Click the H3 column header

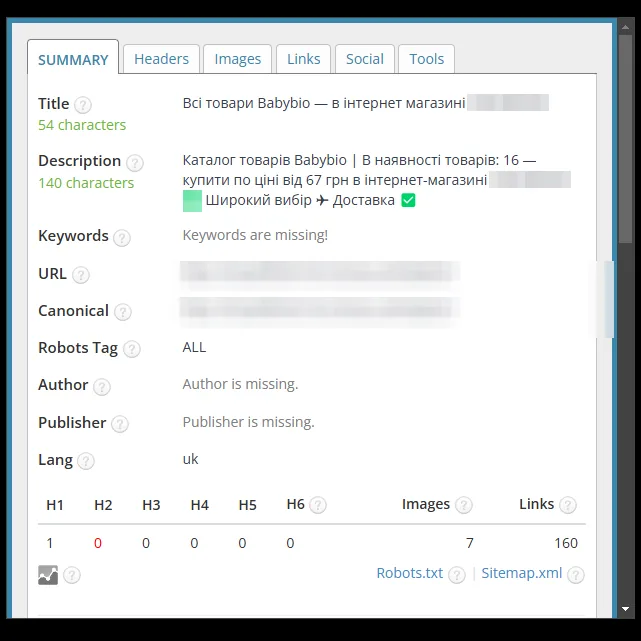point(151,505)
